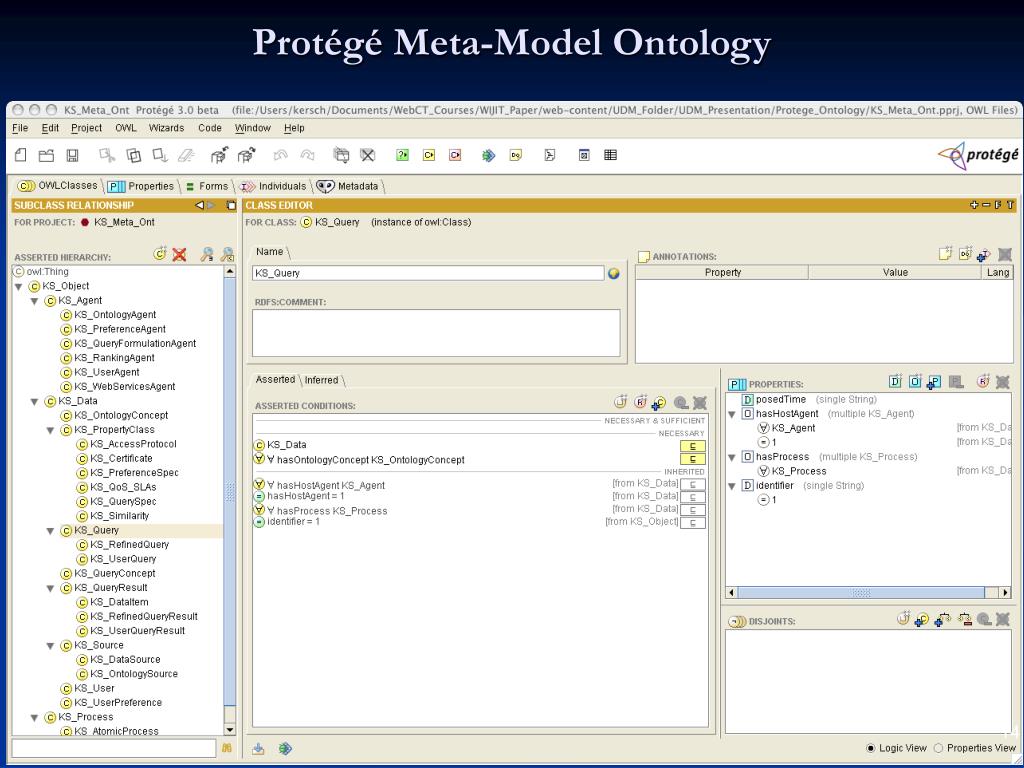Click the first icon in the Disjoints toolbar
Screen dimensions: 1024x768
coord(903,618)
